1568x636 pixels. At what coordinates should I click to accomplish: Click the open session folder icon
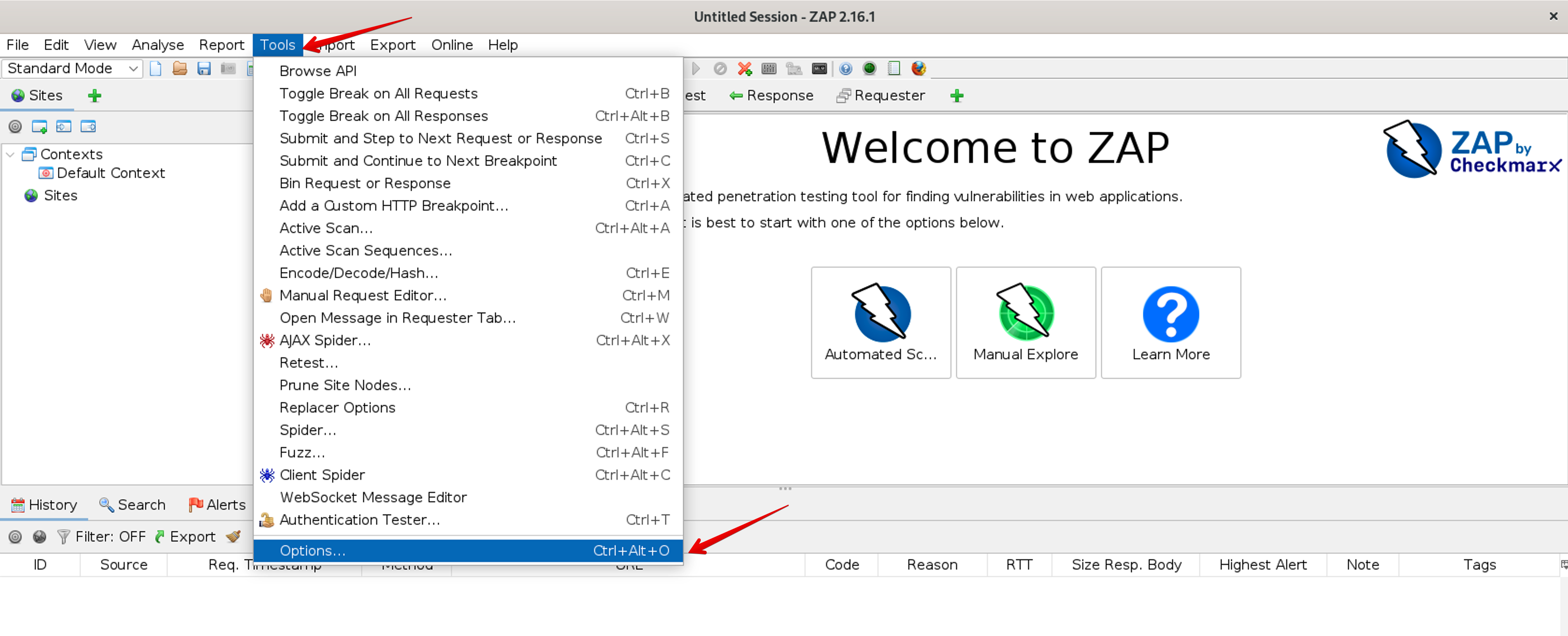pyautogui.click(x=180, y=69)
